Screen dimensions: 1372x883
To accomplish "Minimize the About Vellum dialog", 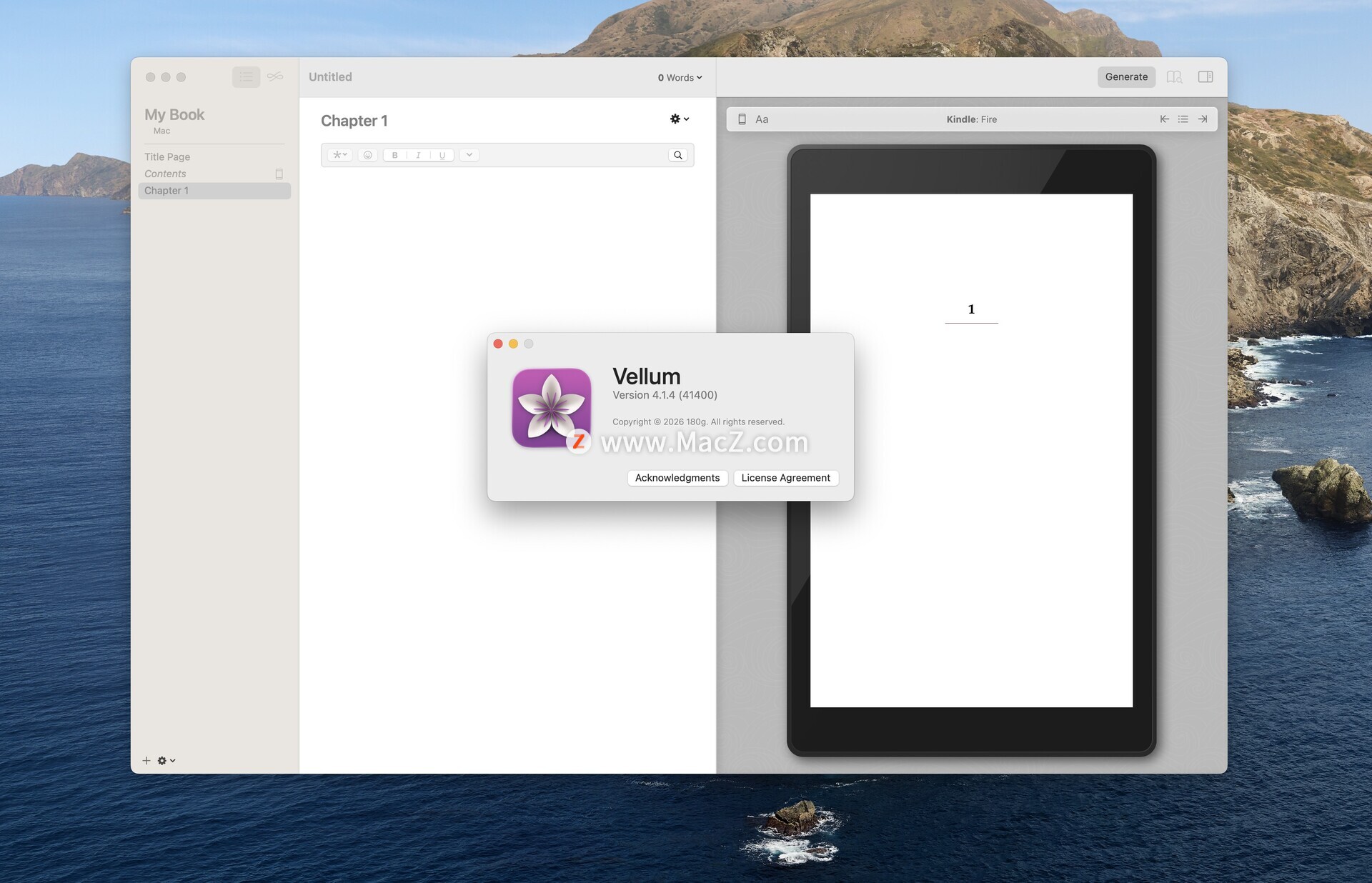I will (x=513, y=344).
